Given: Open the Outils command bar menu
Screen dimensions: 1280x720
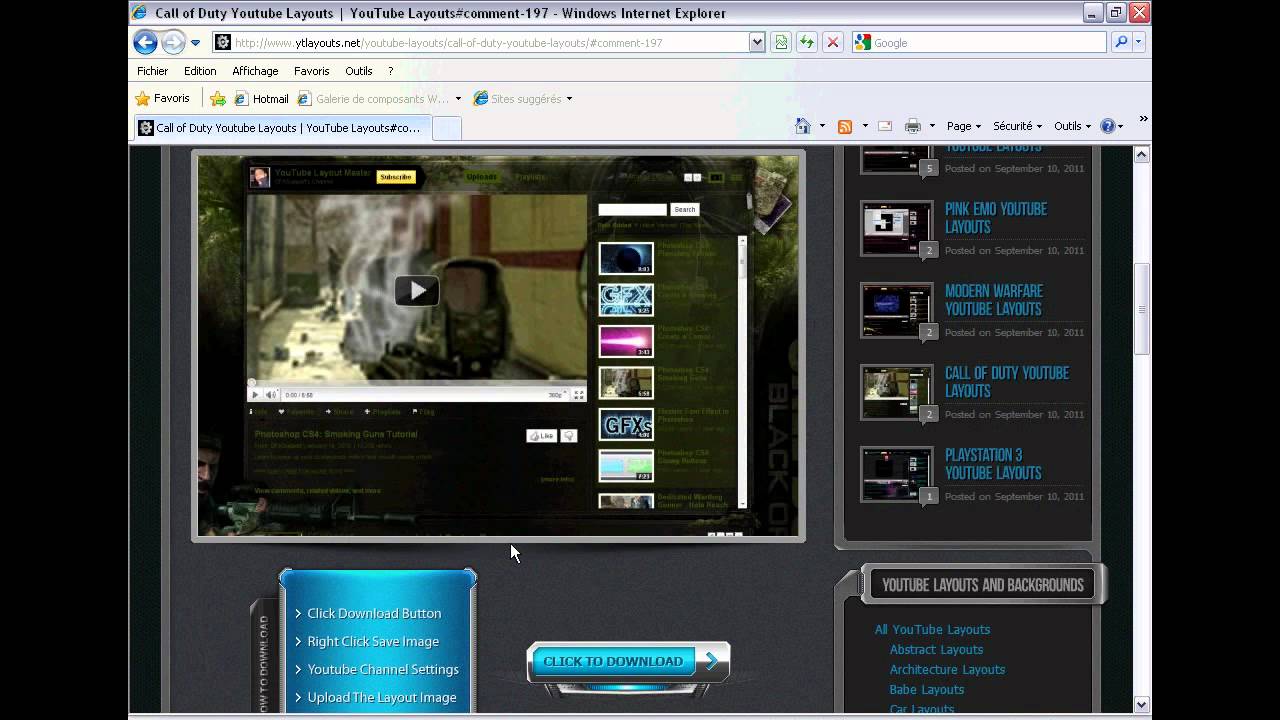Looking at the screenshot, I should 1072,126.
